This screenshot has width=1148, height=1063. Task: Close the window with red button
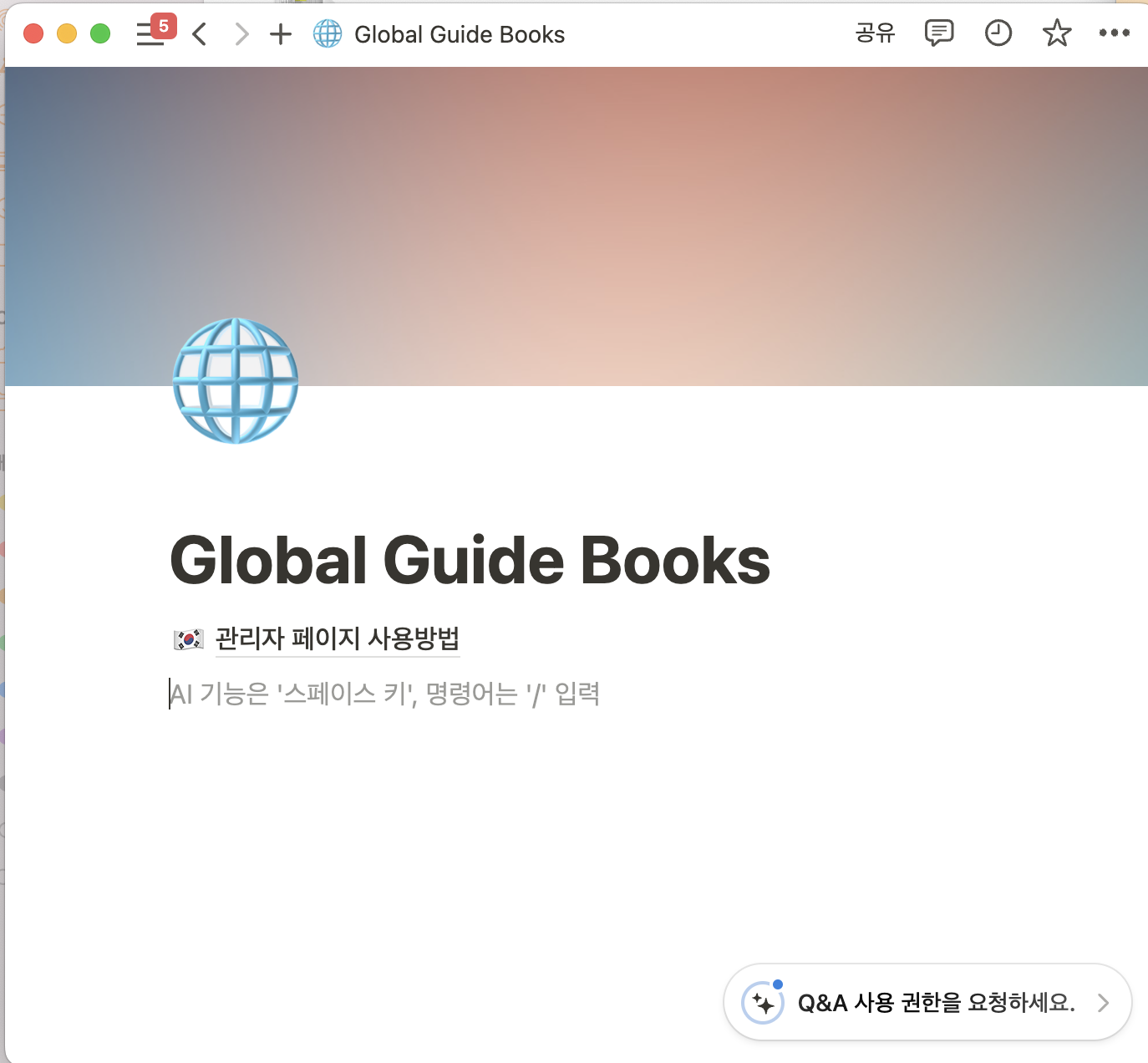33,33
